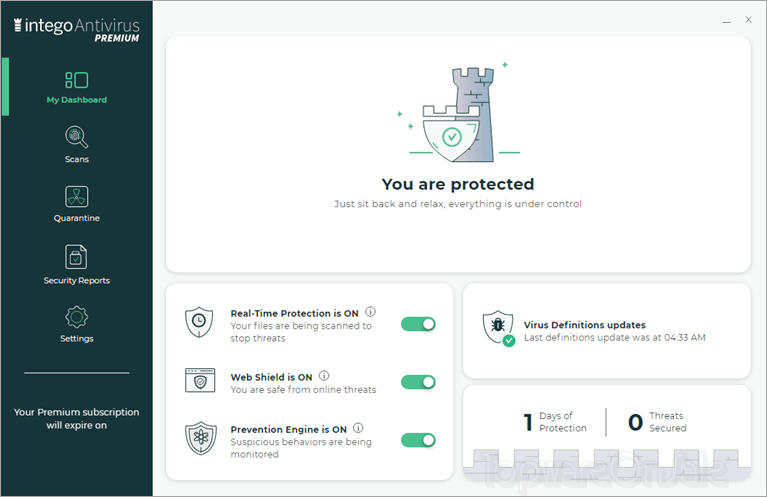Click the Intego Antivirus Premium logo
The width and height of the screenshot is (767, 497).
point(76,30)
